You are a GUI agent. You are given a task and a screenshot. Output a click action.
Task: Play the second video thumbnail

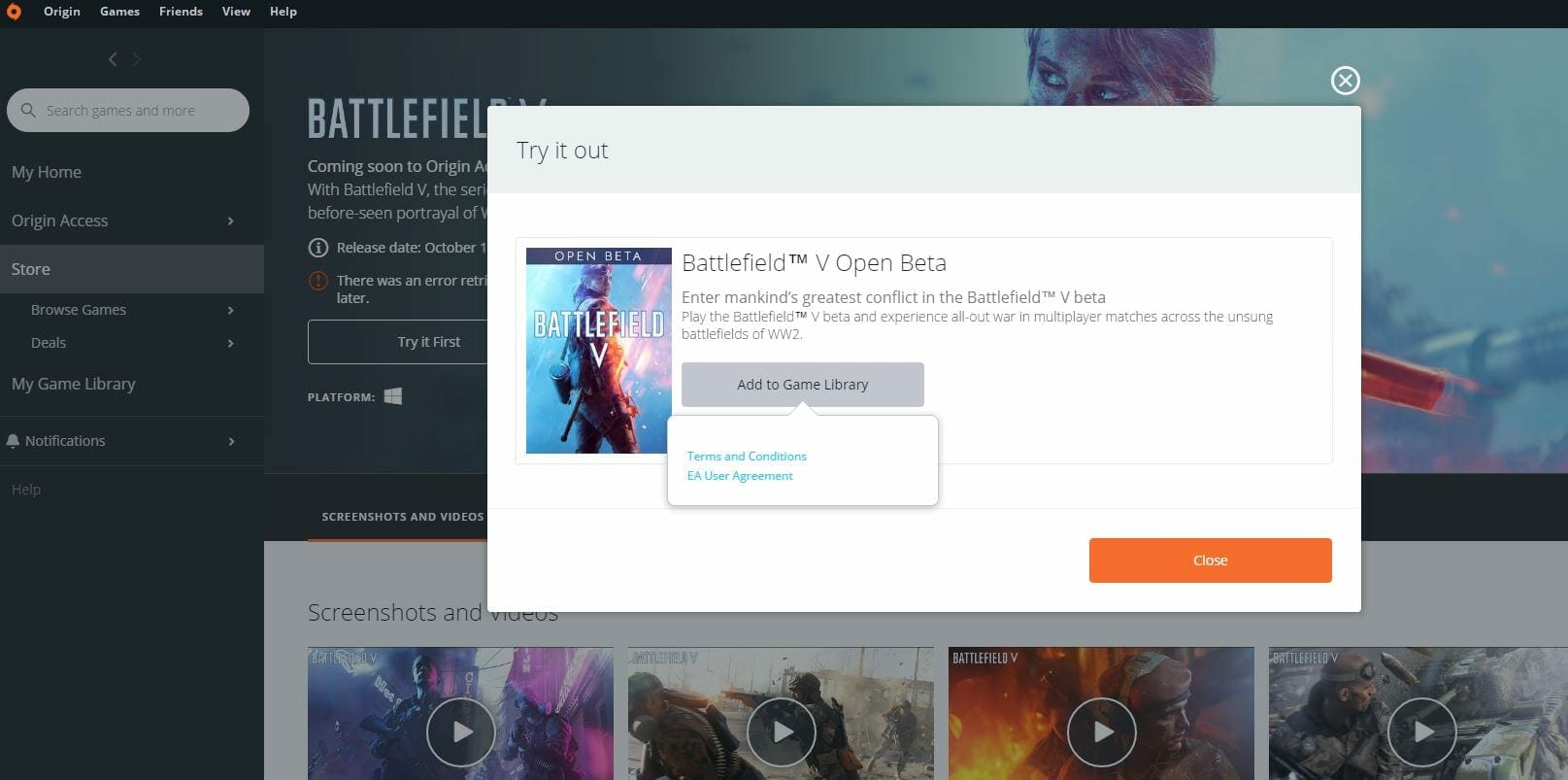[782, 732]
